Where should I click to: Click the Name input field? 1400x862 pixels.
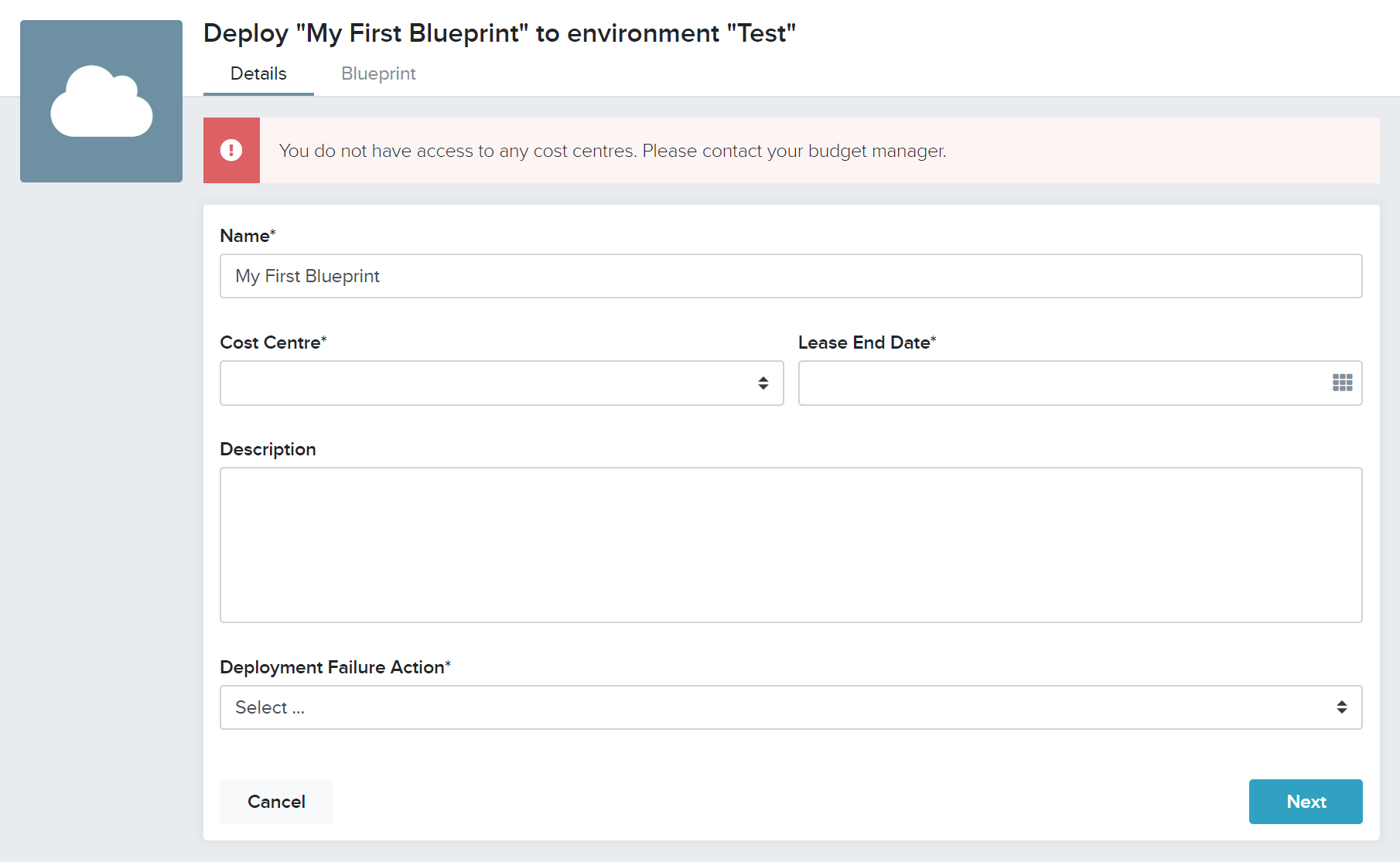pyautogui.click(x=791, y=276)
